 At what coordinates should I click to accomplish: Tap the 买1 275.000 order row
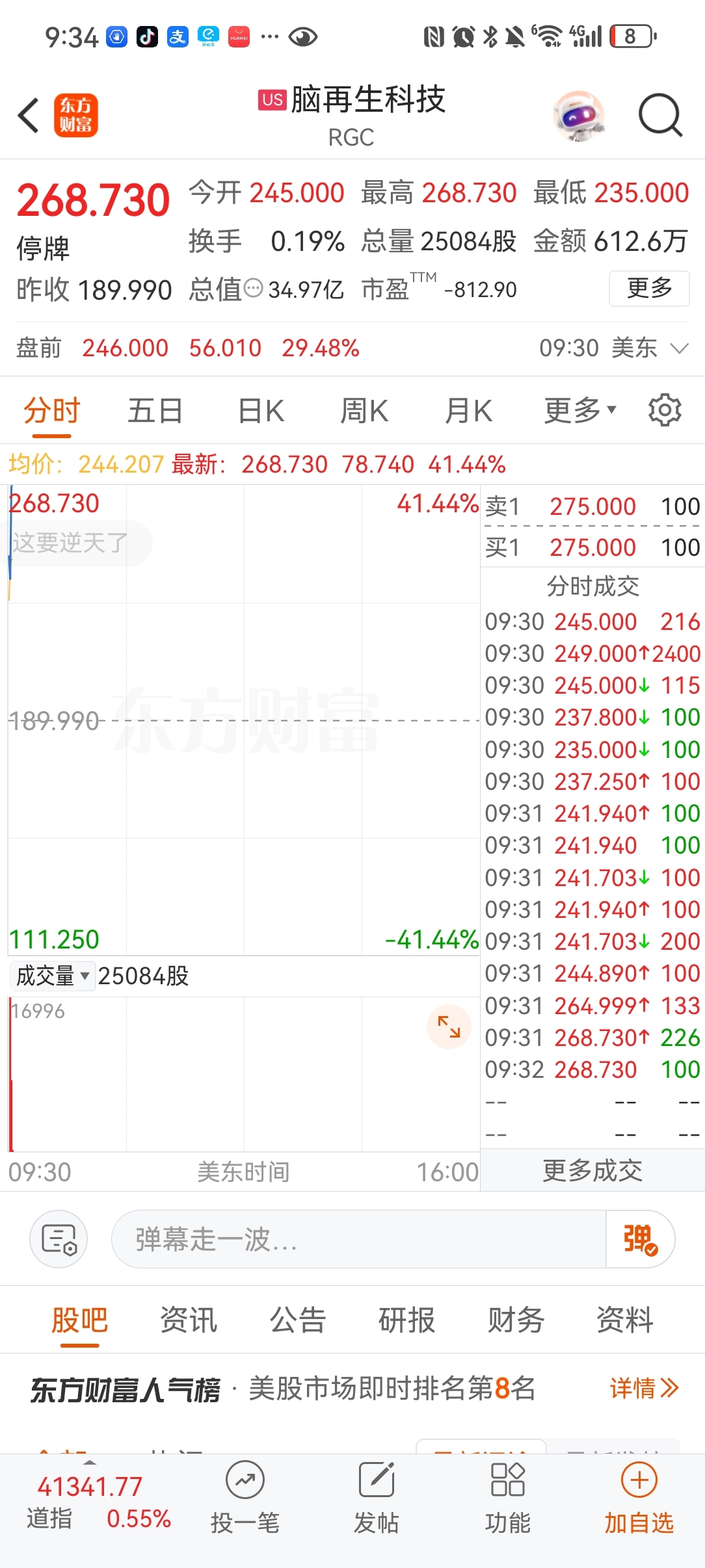coord(592,547)
